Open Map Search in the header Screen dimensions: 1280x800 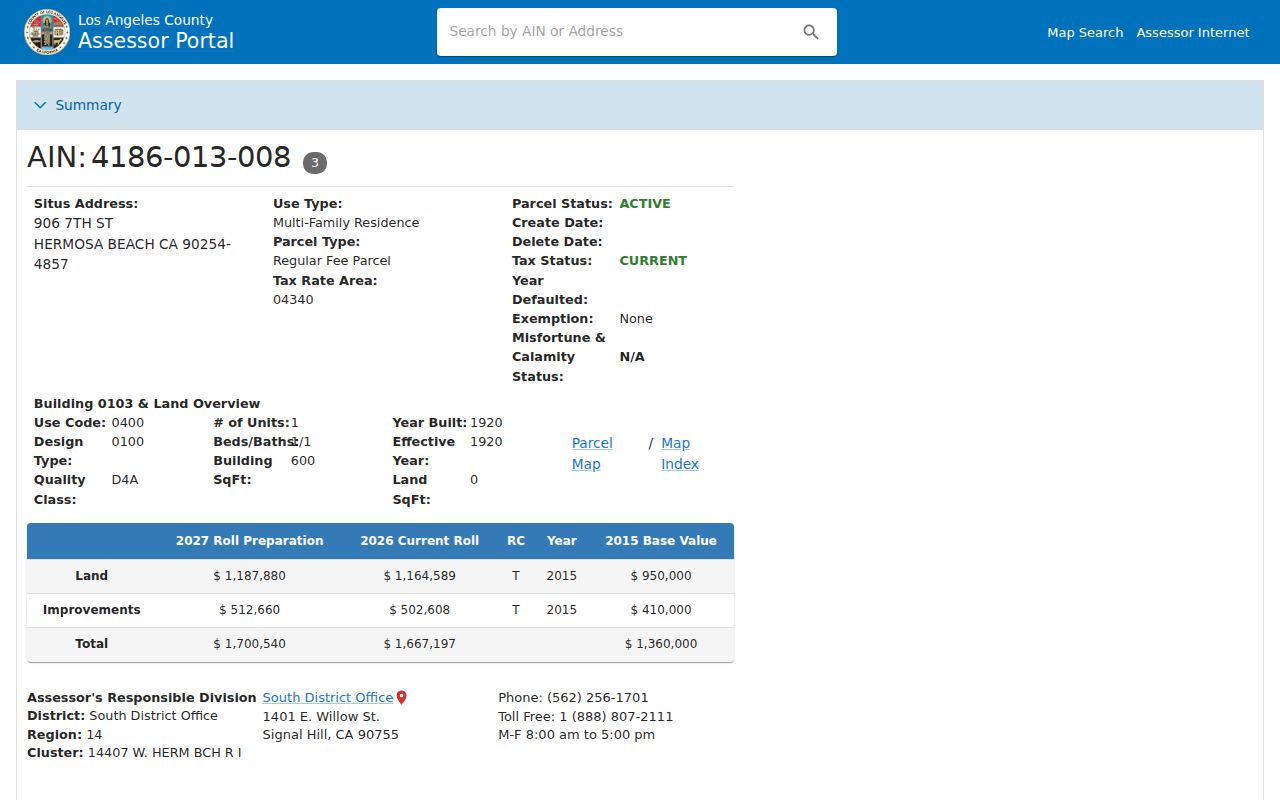coord(1085,33)
